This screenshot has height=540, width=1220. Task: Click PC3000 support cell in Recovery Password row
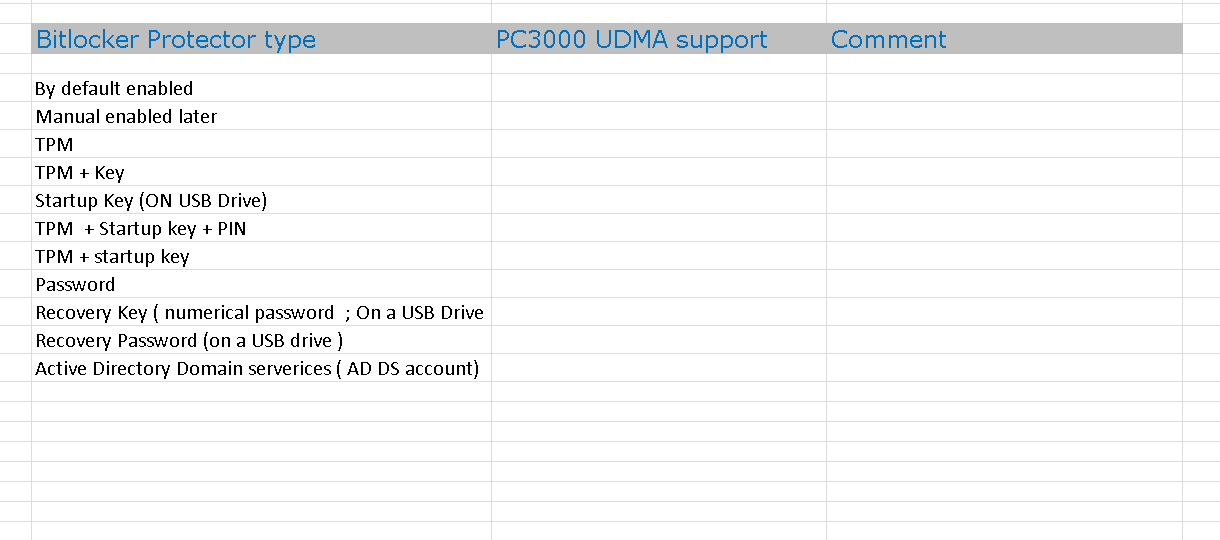tap(659, 340)
